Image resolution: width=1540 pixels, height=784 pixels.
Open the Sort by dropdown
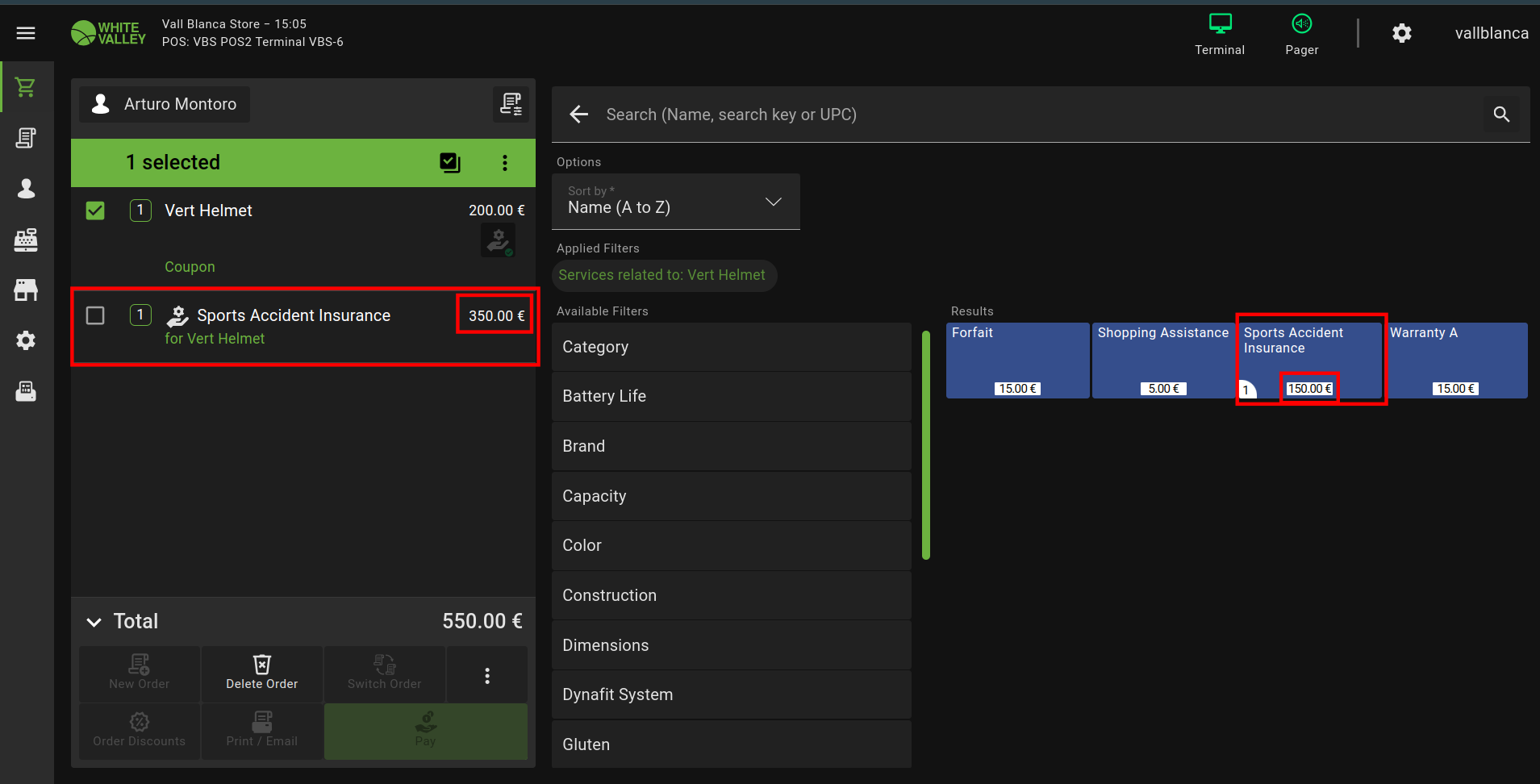(675, 202)
